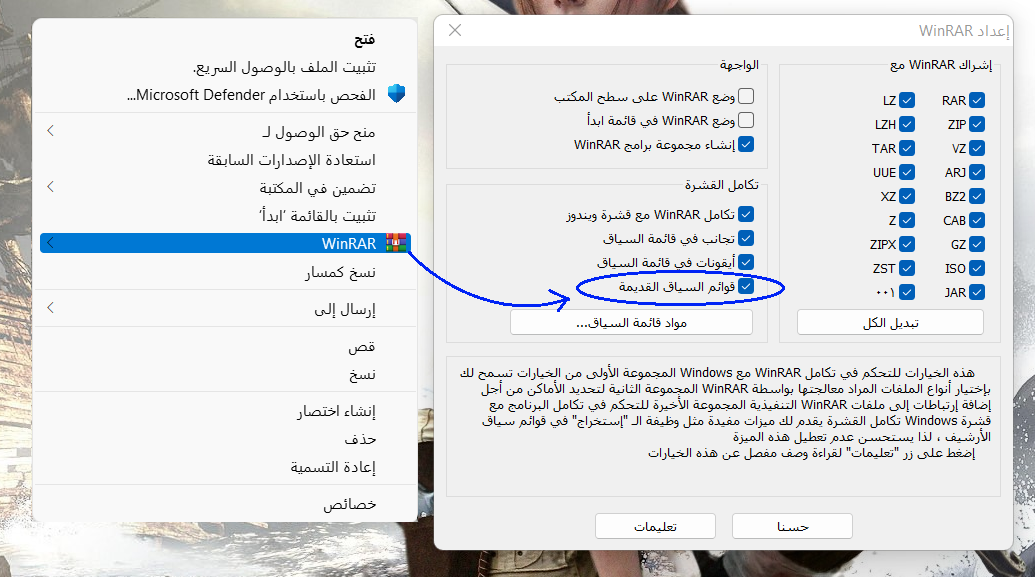
Task: Click the 'إشراك WinRAR مع' group label
Action: pos(941,65)
